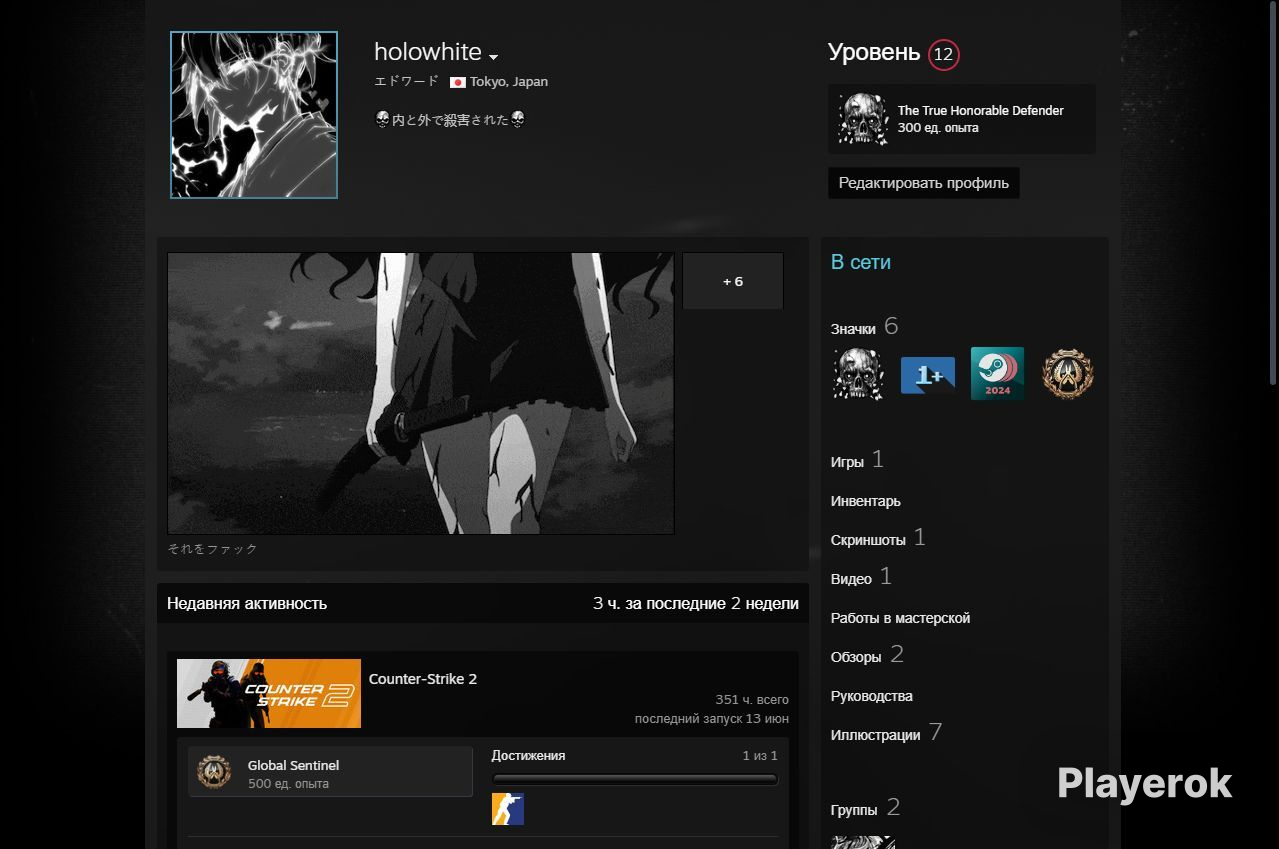Click the group avatar under Группы
Viewport: 1279px width, 849px height.
(863, 842)
